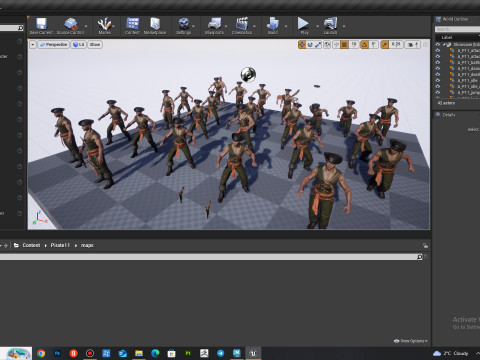Open the Perspective view type dropdown

(x=54, y=44)
